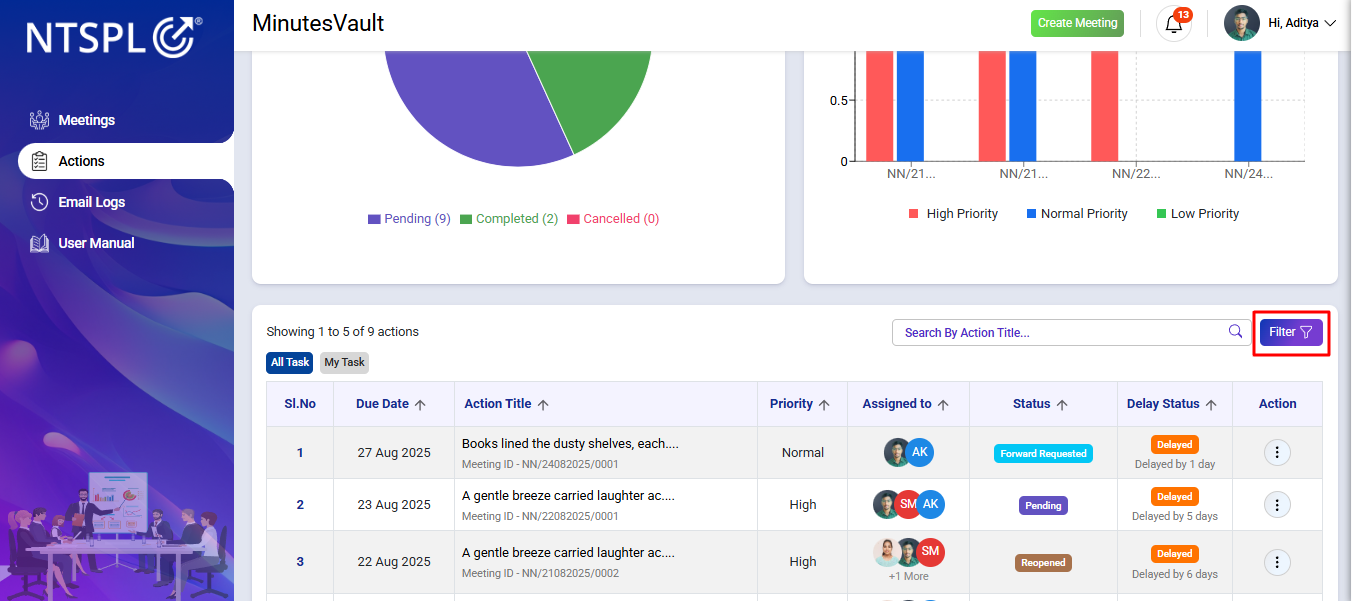Click the NTSPL logo
Viewport: 1352px width, 601px height.
(115, 36)
